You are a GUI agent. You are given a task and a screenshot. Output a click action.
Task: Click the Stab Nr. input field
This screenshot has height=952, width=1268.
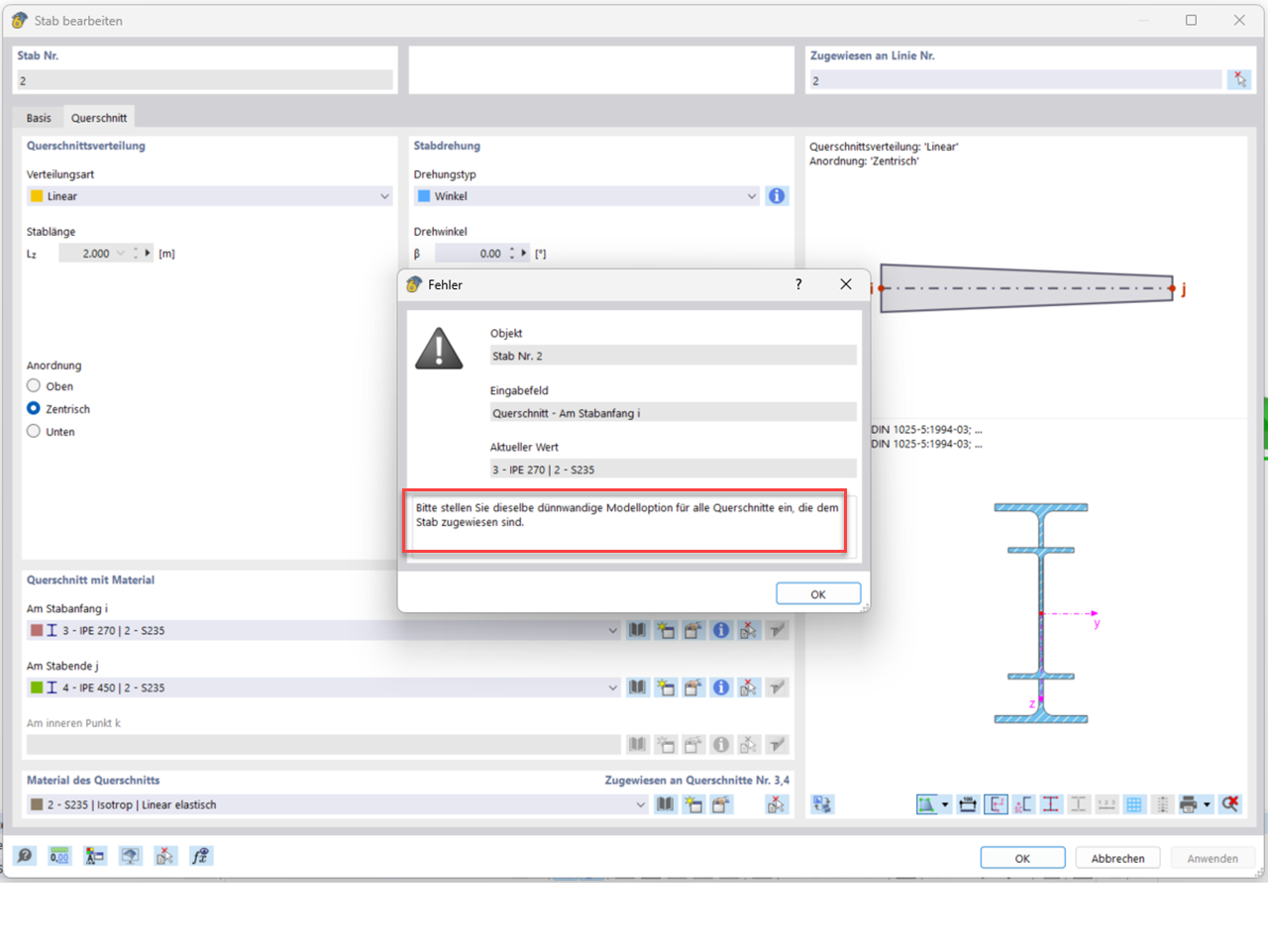click(x=204, y=80)
